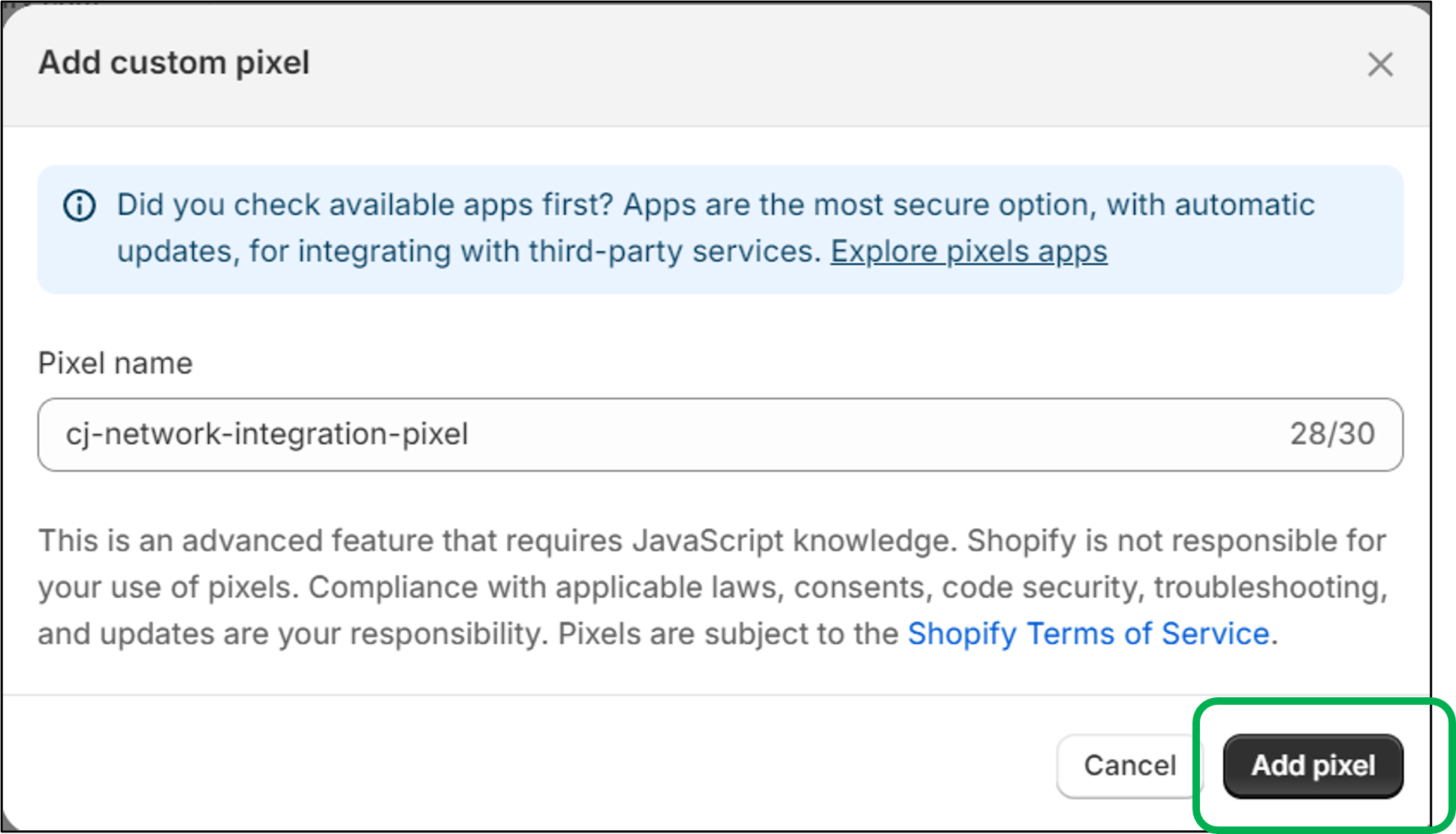Click the Add custom pixel dialog title
Image resolution: width=1456 pixels, height=834 pixels.
174,62
